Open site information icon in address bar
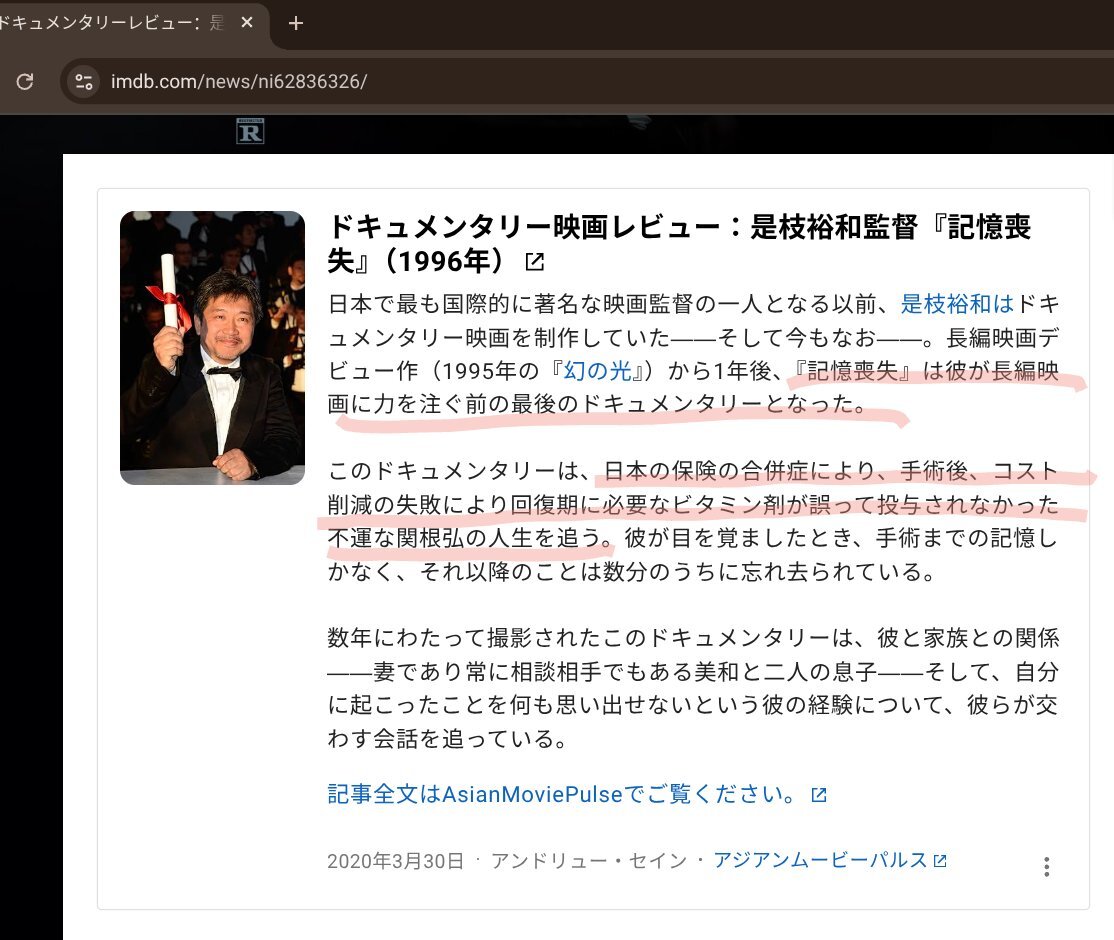The width and height of the screenshot is (1114, 940). [x=84, y=81]
